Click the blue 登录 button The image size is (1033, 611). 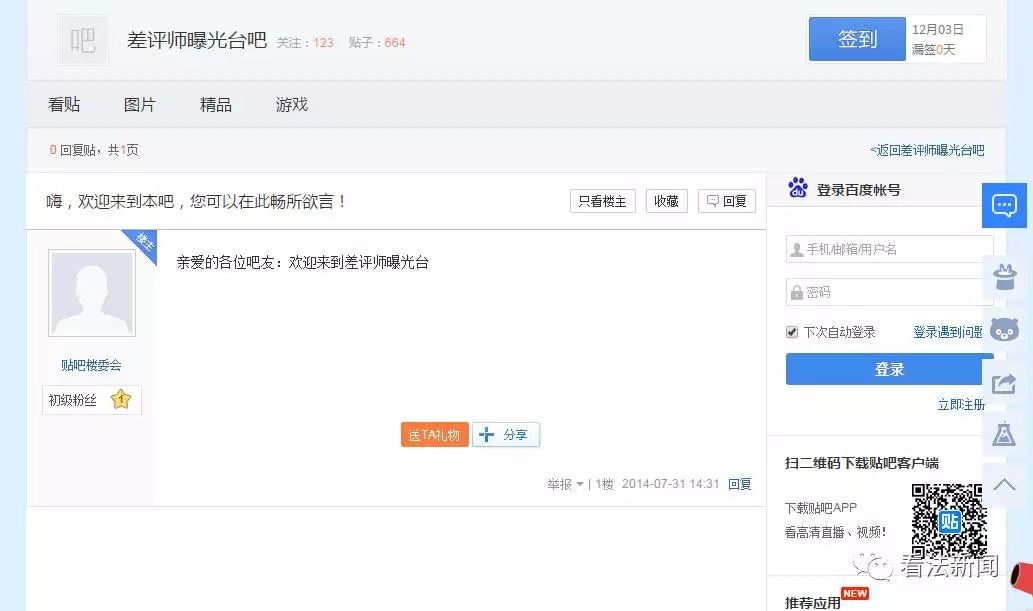click(x=889, y=369)
